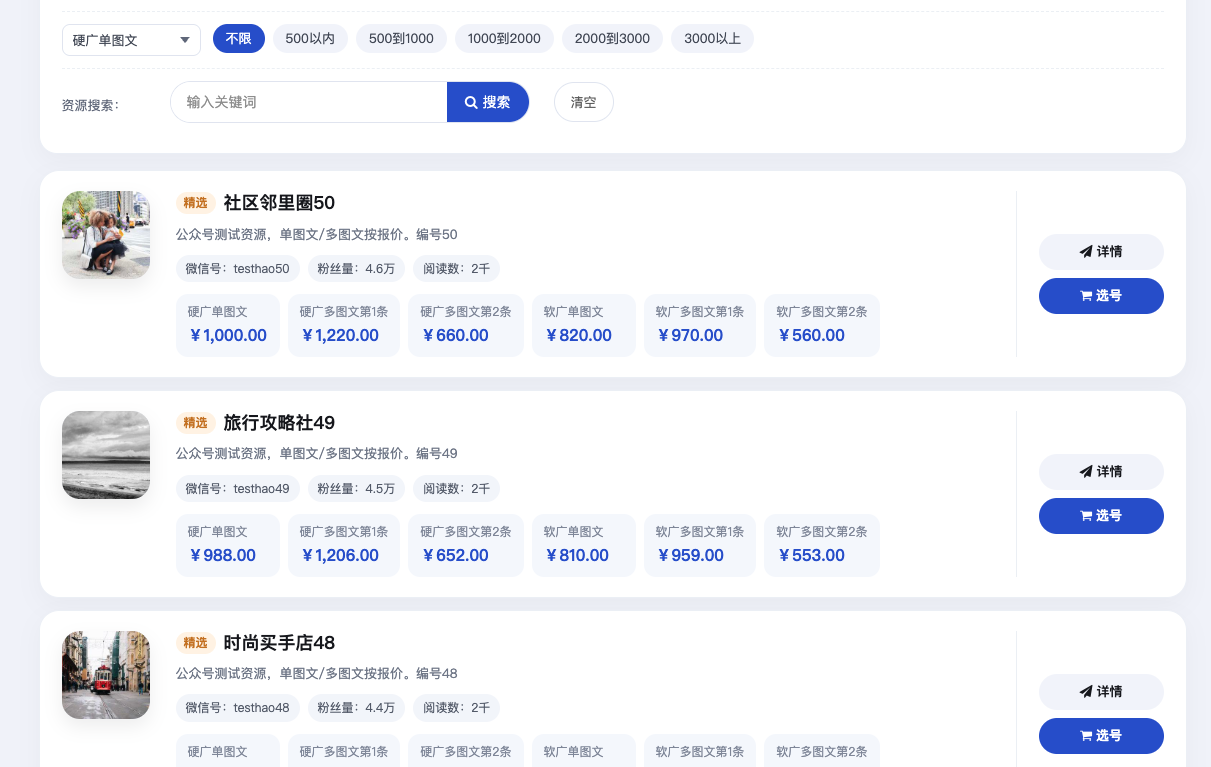
Task: Open the 社区邻里圈50 title
Action: 279,203
